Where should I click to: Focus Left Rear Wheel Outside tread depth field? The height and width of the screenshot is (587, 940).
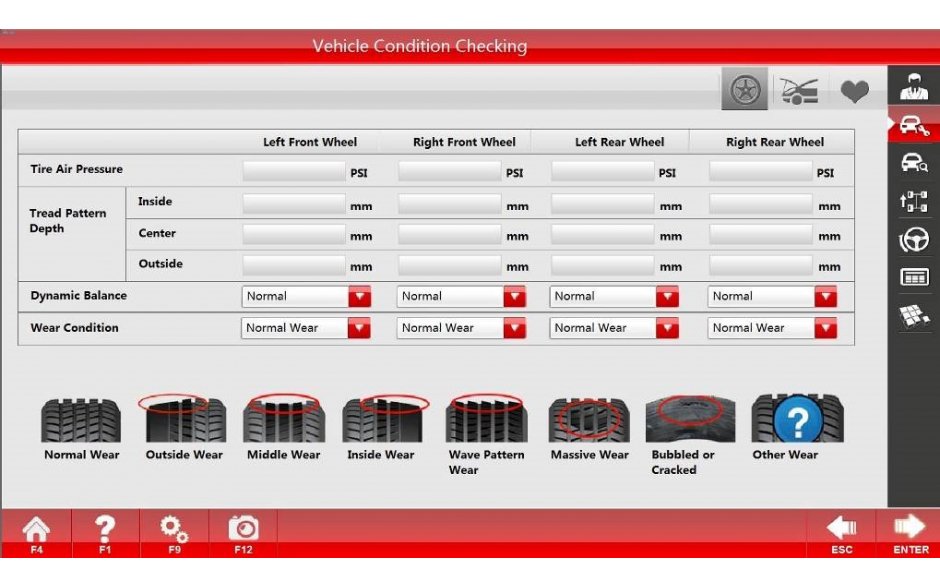pos(602,265)
